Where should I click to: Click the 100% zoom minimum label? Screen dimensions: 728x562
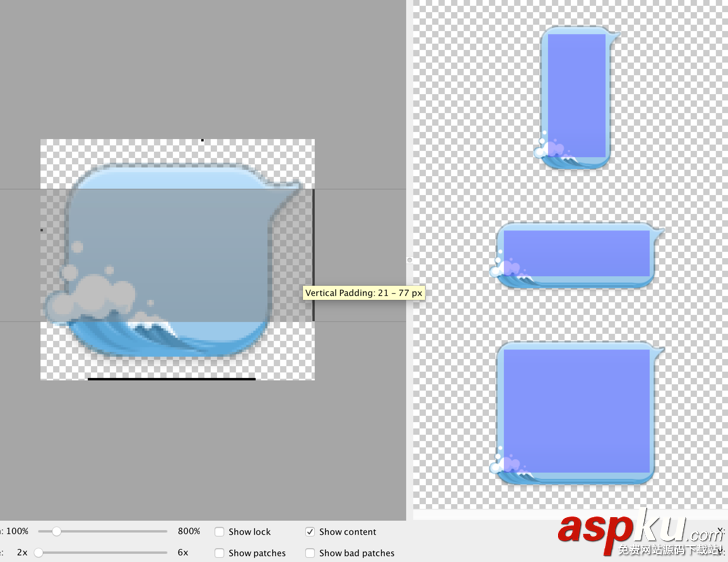coord(17,531)
